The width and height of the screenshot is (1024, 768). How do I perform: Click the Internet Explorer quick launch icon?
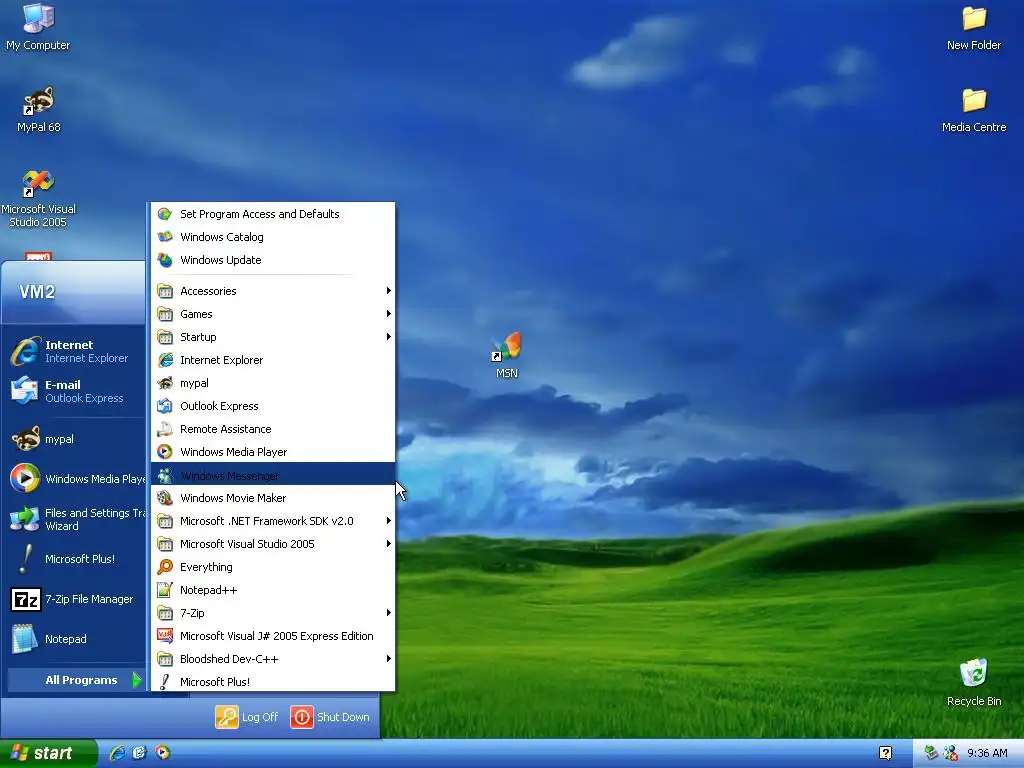point(117,753)
